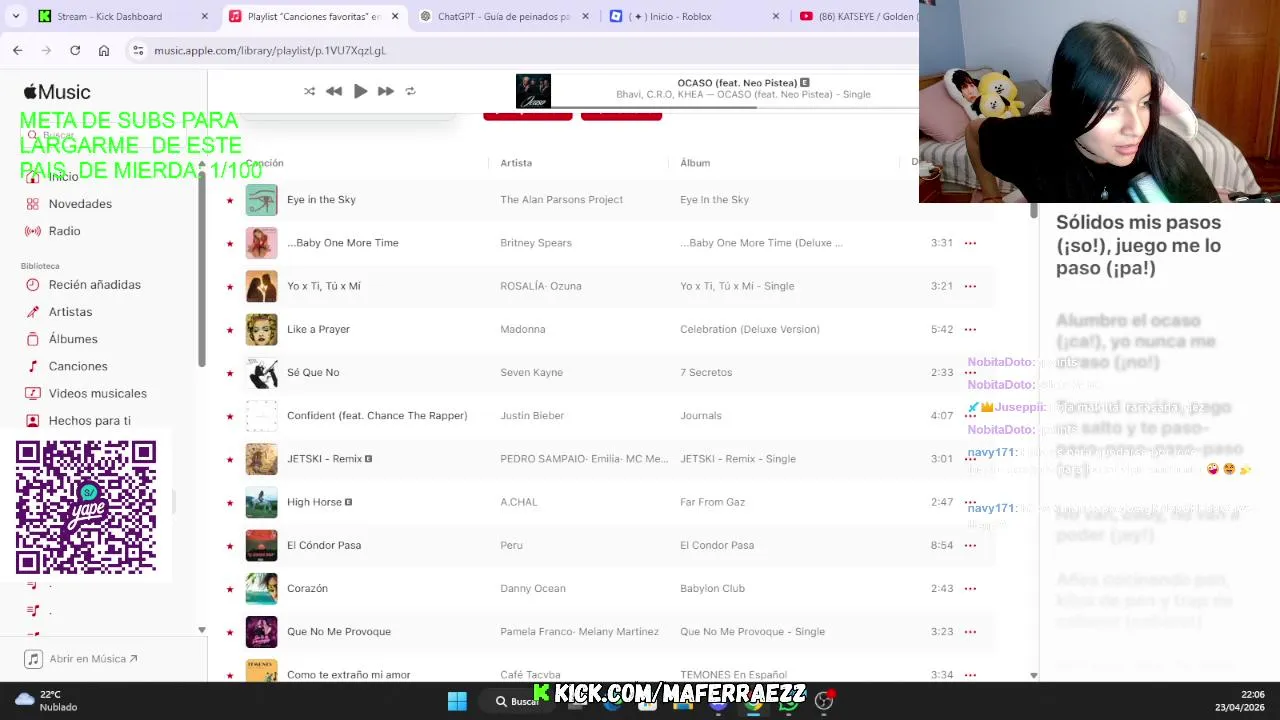Open the OCASO album artwork thumbnail
The image size is (1280, 720).
(533, 91)
